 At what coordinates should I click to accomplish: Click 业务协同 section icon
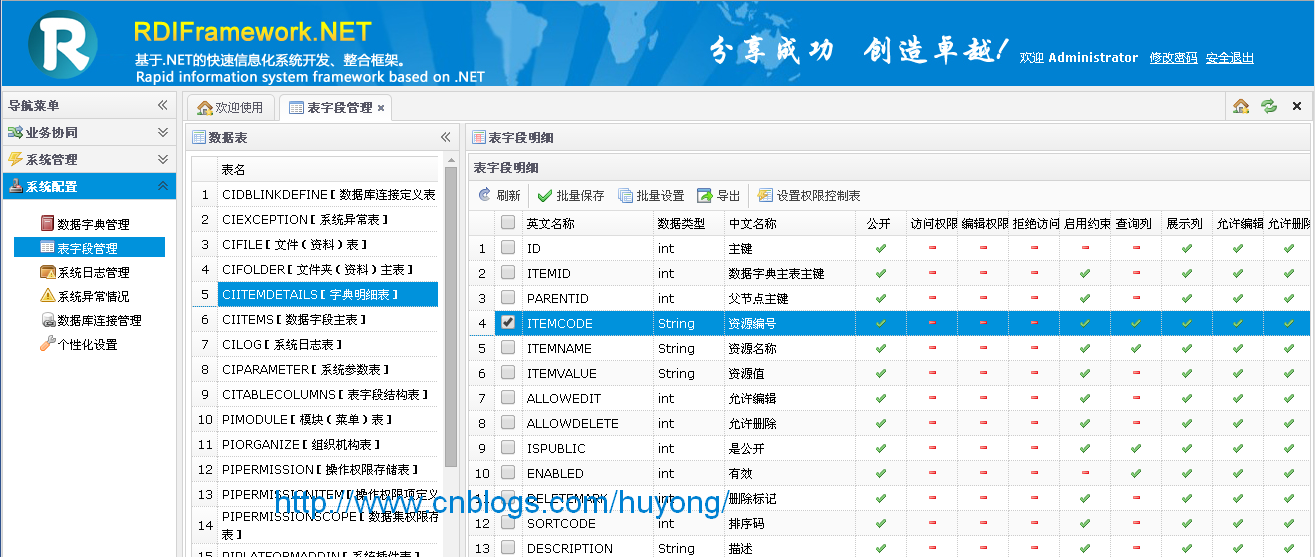[x=15, y=132]
